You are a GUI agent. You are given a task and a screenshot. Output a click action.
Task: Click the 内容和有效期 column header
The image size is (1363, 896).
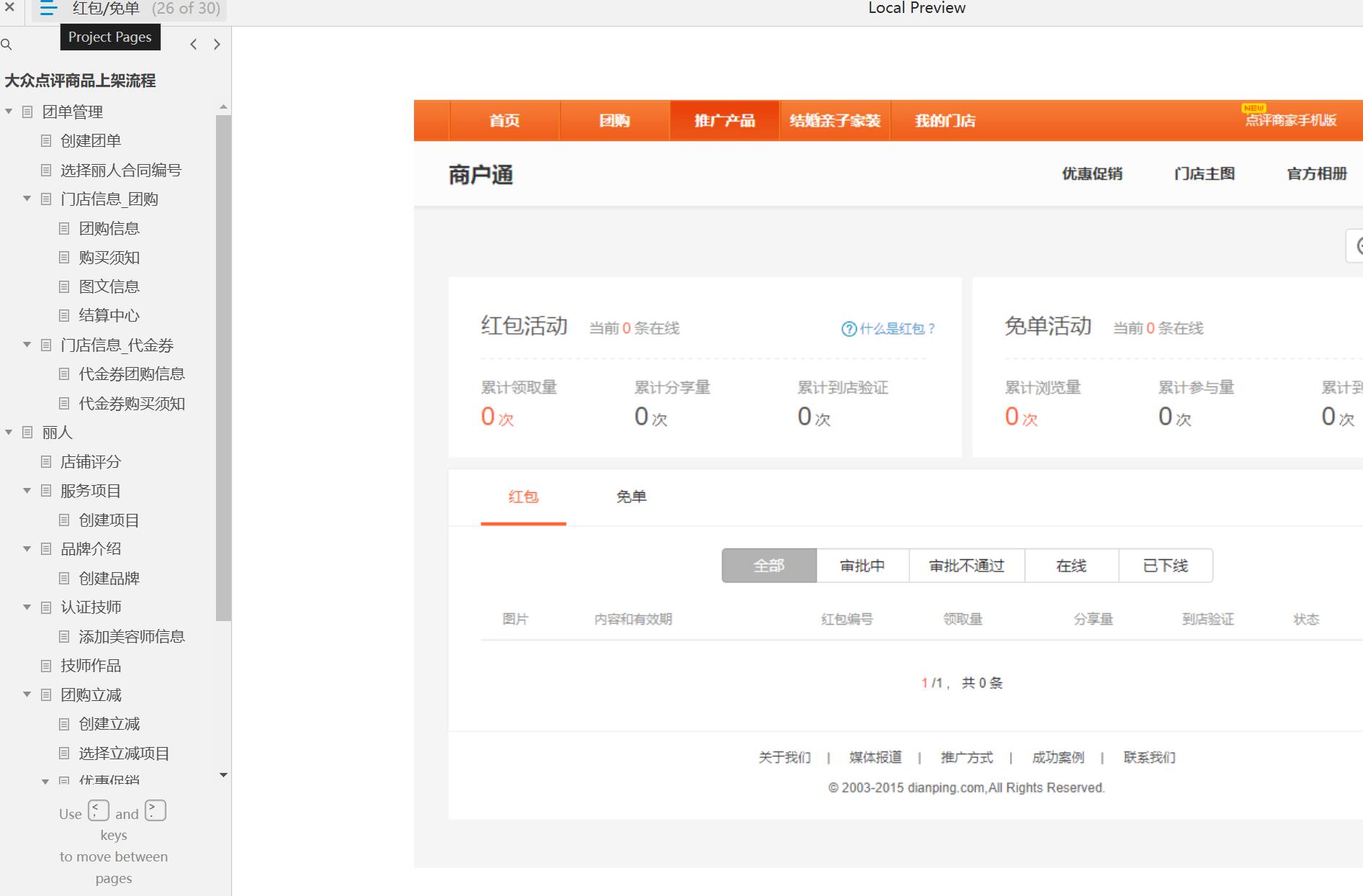tap(634, 619)
